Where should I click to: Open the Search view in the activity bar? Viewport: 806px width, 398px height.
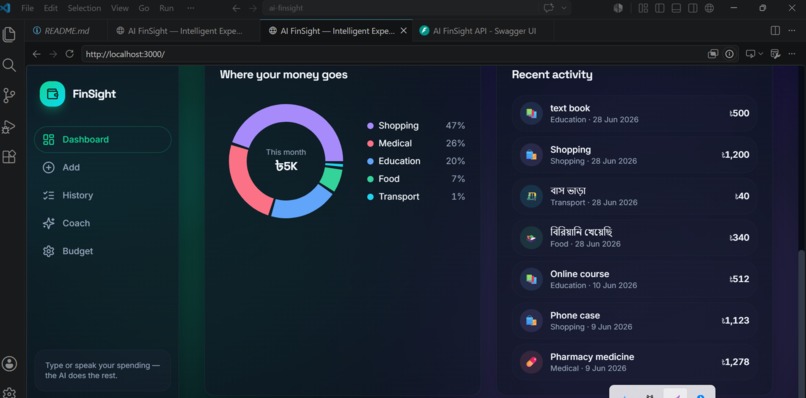[x=9, y=65]
